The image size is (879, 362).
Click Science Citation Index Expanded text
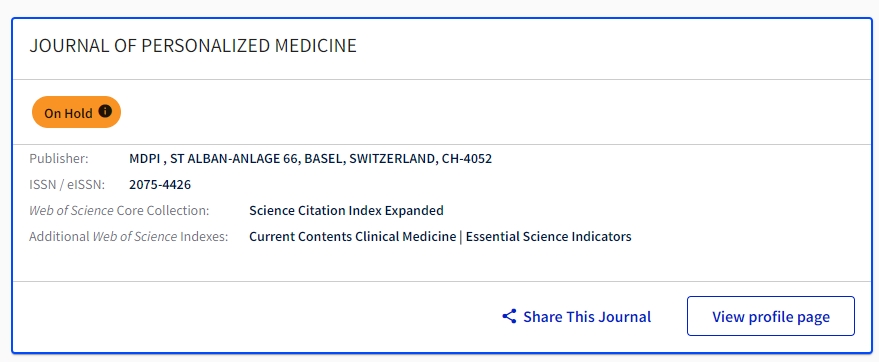(346, 211)
